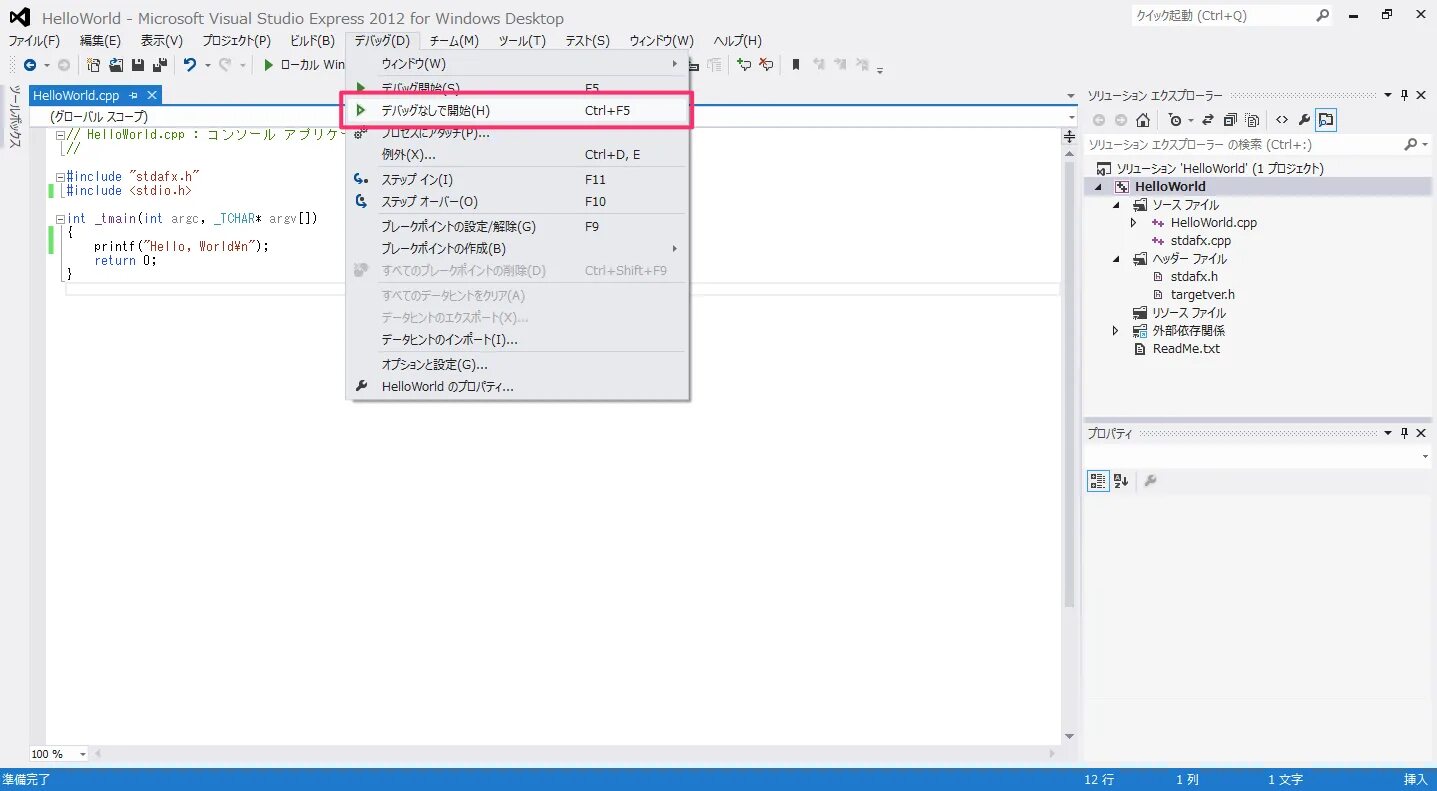Click the Pending Changes Filter clock icon

click(1175, 120)
